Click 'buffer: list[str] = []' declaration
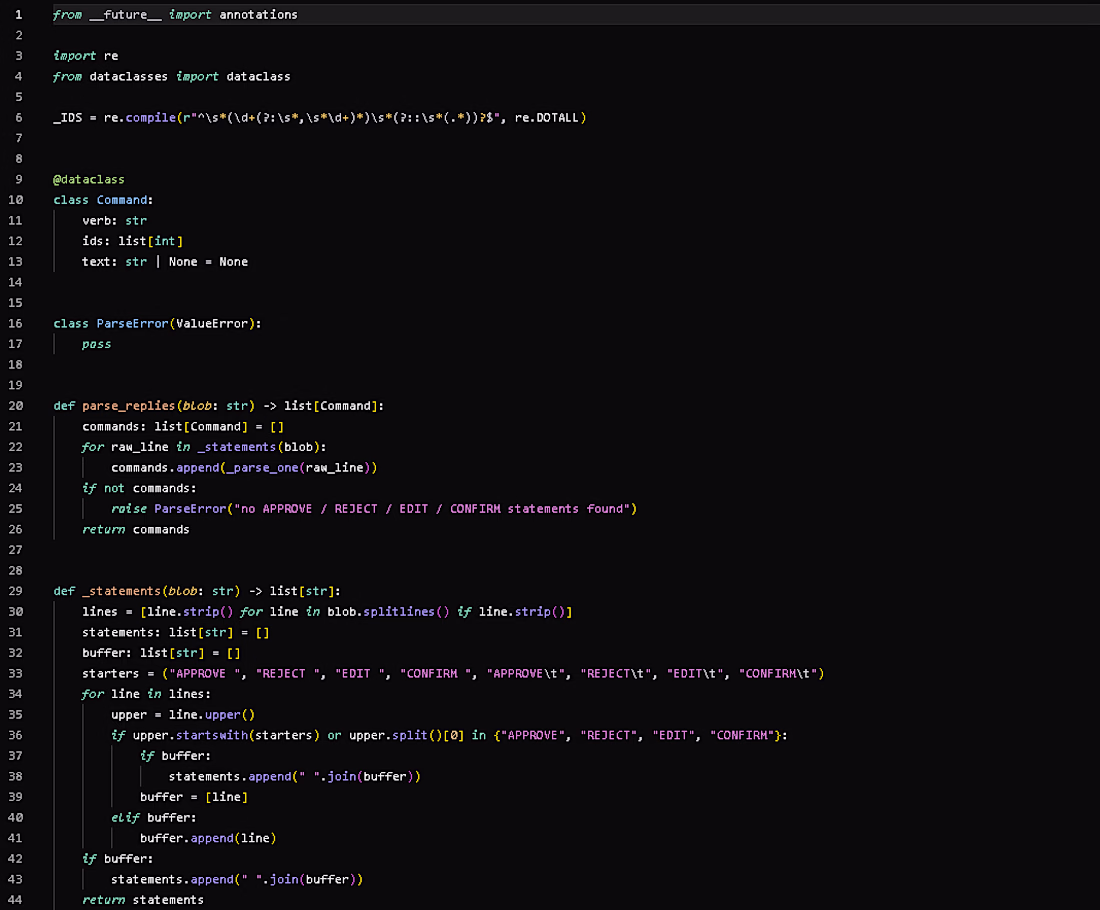The height and width of the screenshot is (910, 1100). coord(161,653)
